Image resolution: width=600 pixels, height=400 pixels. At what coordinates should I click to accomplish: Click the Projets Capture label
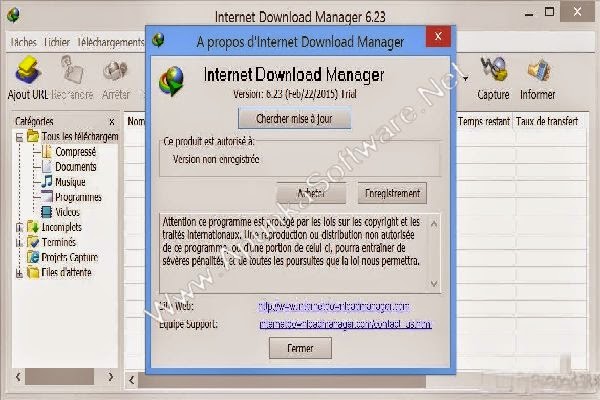pyautogui.click(x=70, y=257)
